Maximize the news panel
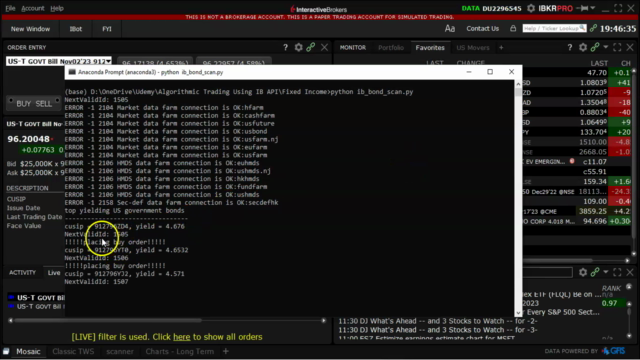Screen dimensions: 640x360 (x=617, y=272)
